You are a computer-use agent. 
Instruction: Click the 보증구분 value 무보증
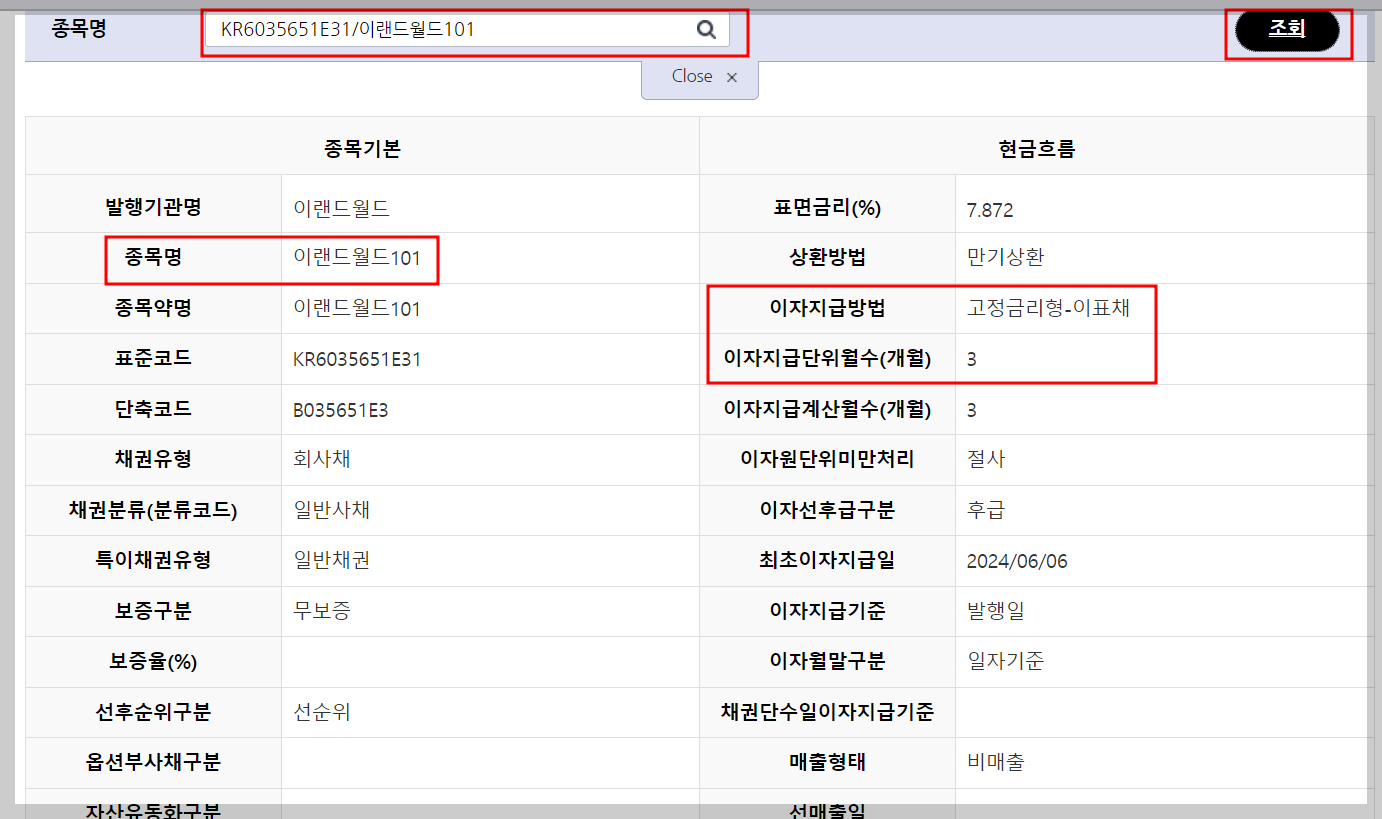tap(322, 611)
